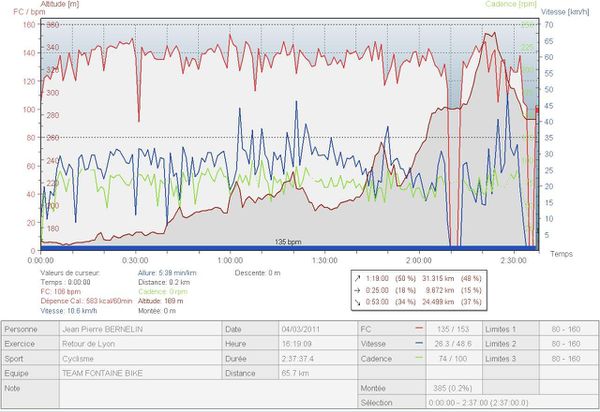This screenshot has width=600, height=412.
Task: Click Limites 2 value 80 - 160
Action: coord(566,344)
